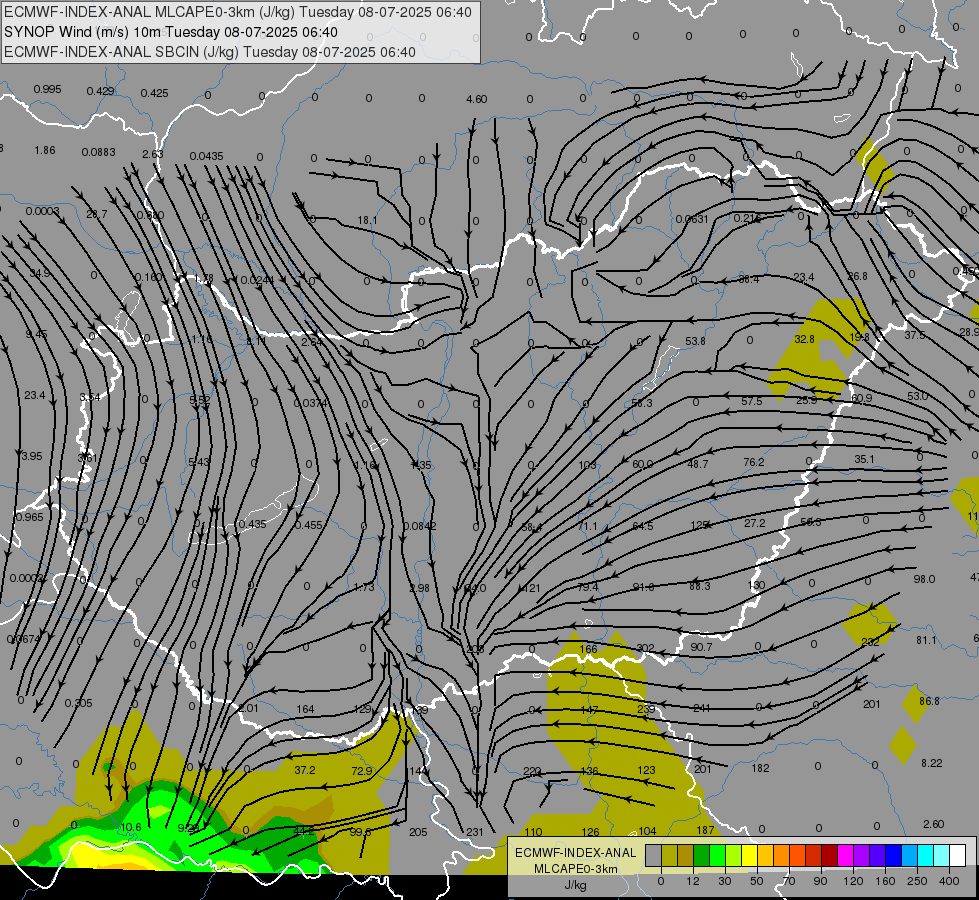This screenshot has width=979, height=900.
Task: Click the map value '8.22'
Action: [932, 763]
